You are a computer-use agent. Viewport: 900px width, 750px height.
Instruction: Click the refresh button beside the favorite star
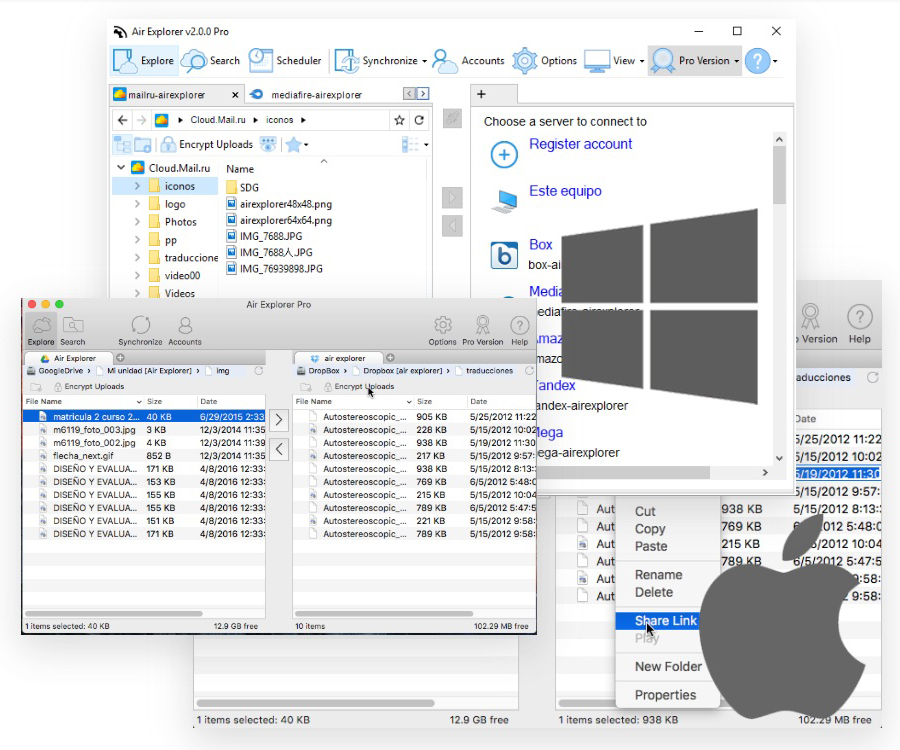419,120
